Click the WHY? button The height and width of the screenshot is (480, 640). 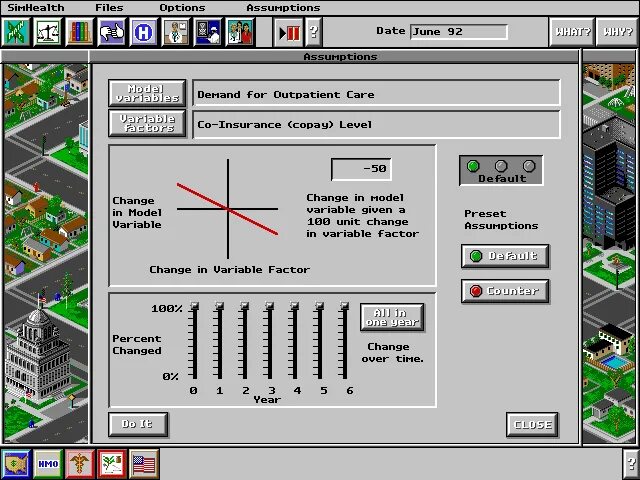point(618,32)
